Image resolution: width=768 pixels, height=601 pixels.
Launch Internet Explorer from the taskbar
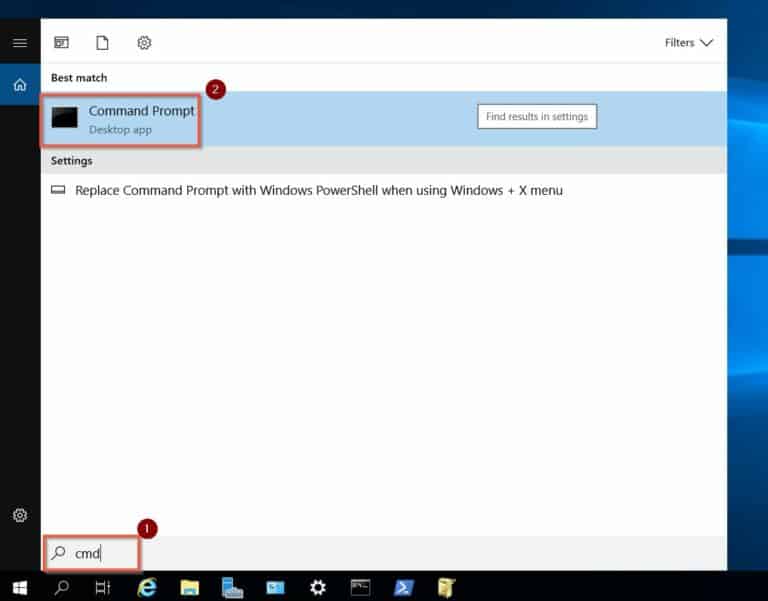tap(147, 587)
